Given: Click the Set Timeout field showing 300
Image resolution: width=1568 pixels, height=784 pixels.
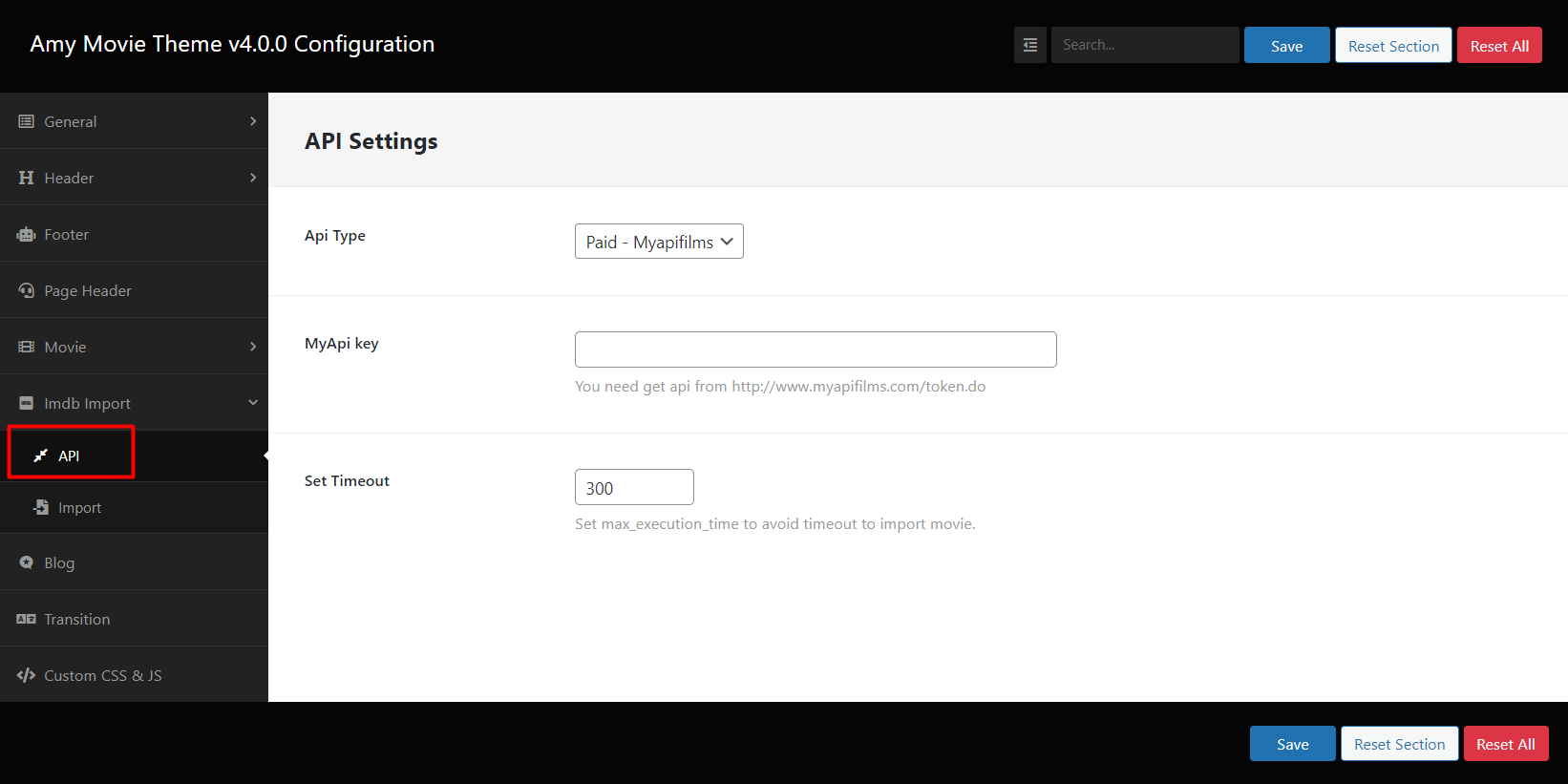Looking at the screenshot, I should [634, 487].
